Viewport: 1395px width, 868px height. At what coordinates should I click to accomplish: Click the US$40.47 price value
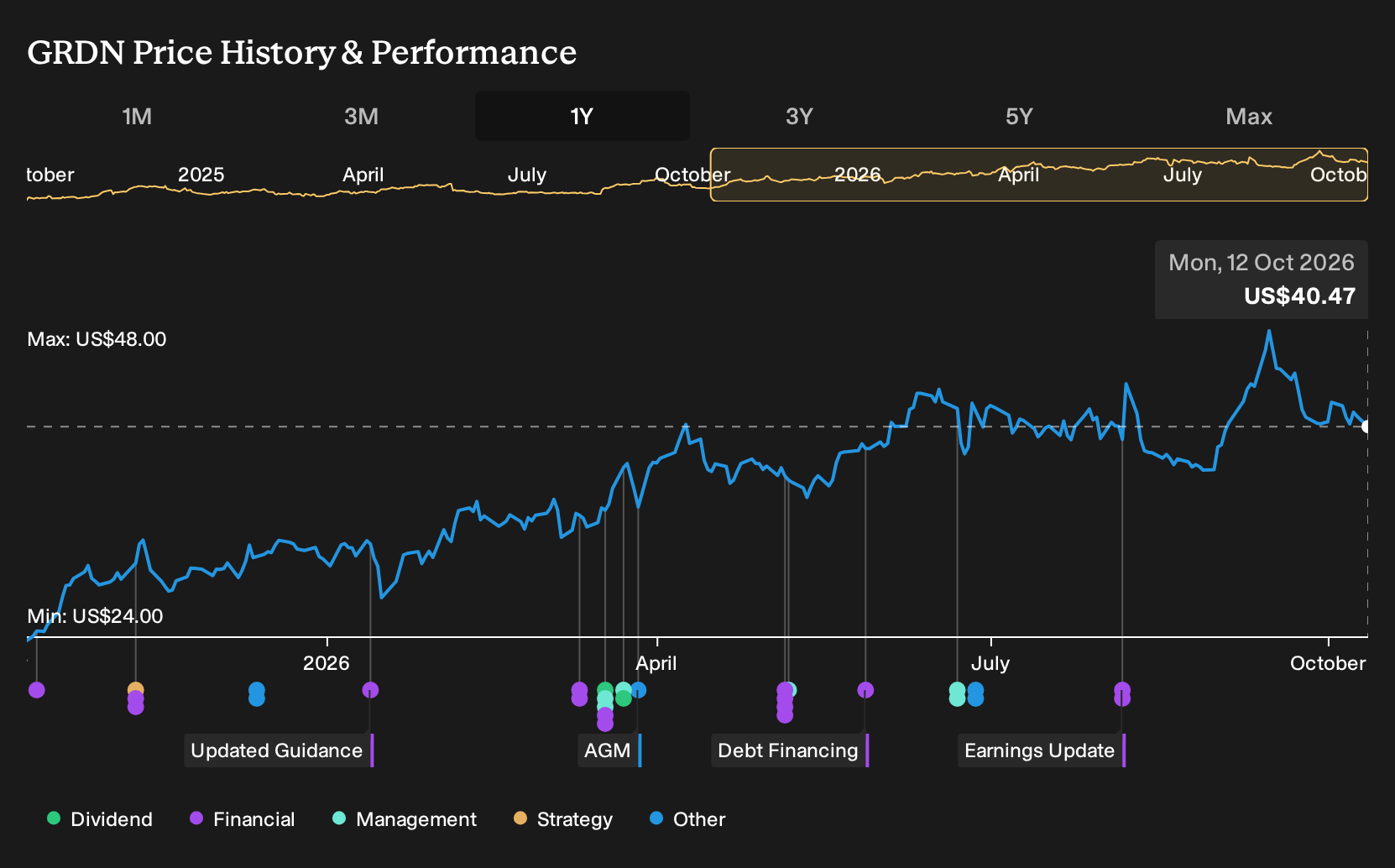[x=1299, y=296]
